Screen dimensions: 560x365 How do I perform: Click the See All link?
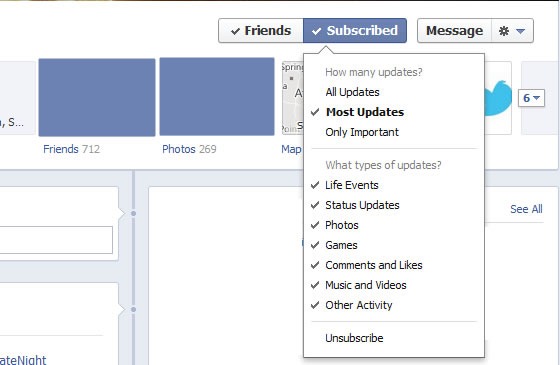coord(526,209)
